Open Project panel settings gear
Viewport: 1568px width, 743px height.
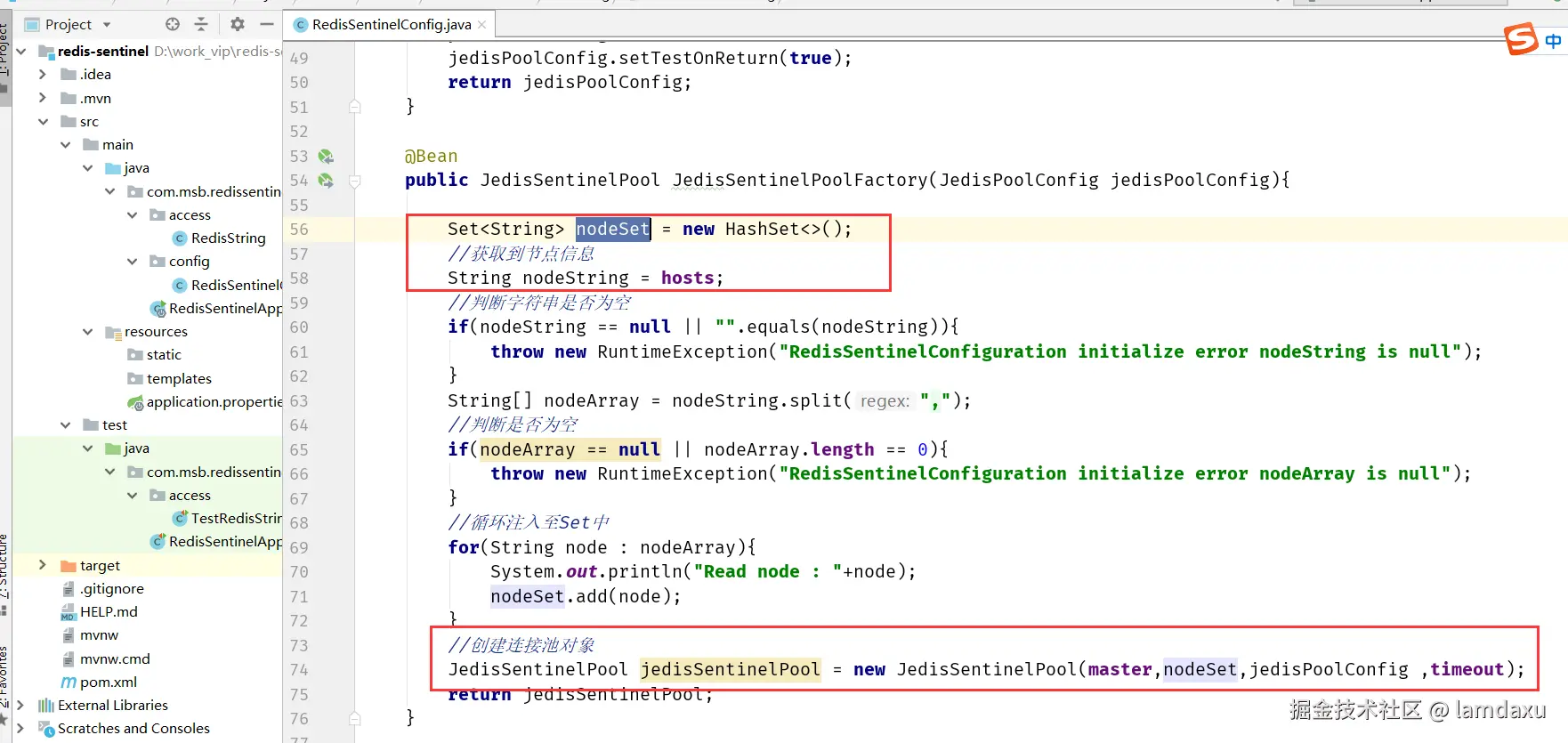pyautogui.click(x=238, y=24)
